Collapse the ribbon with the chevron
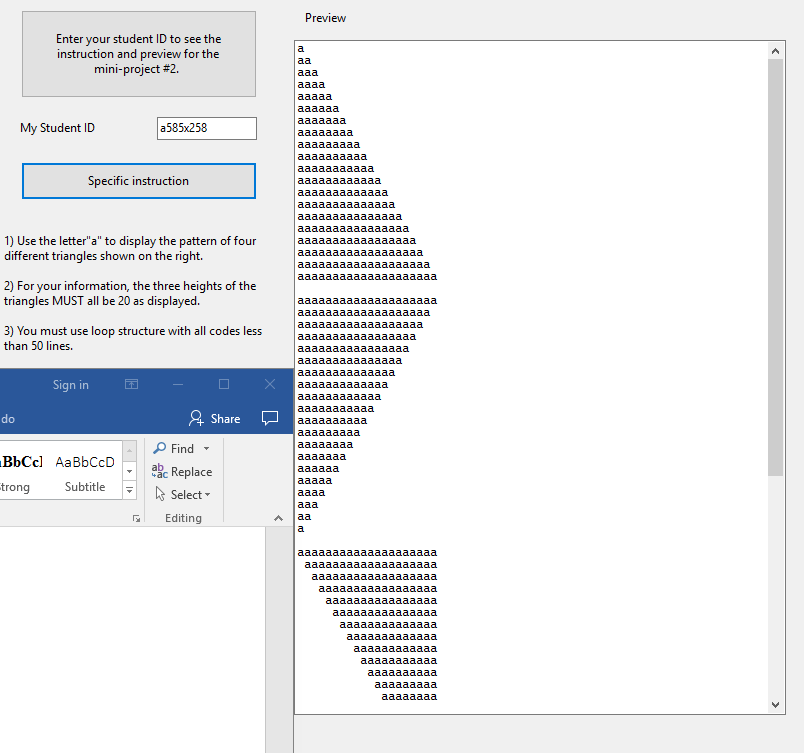 [277, 518]
